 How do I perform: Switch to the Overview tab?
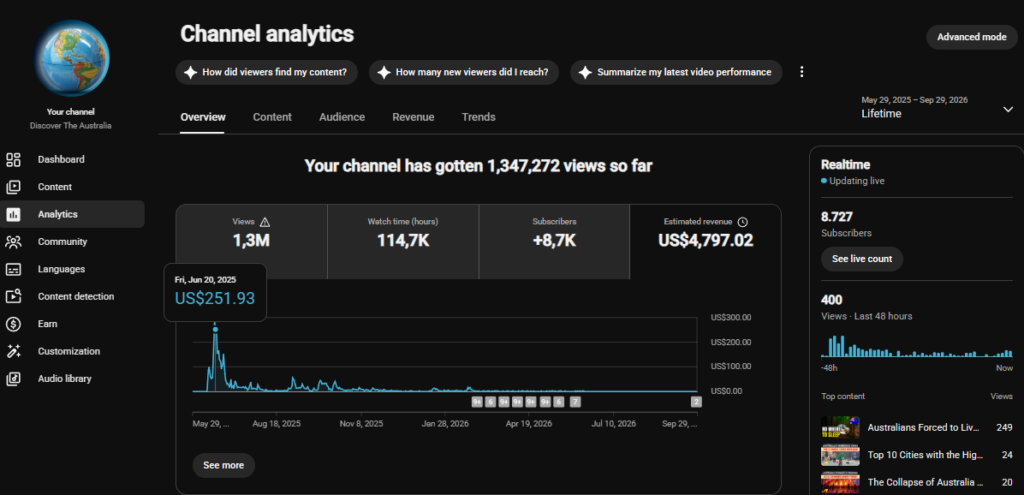202,118
